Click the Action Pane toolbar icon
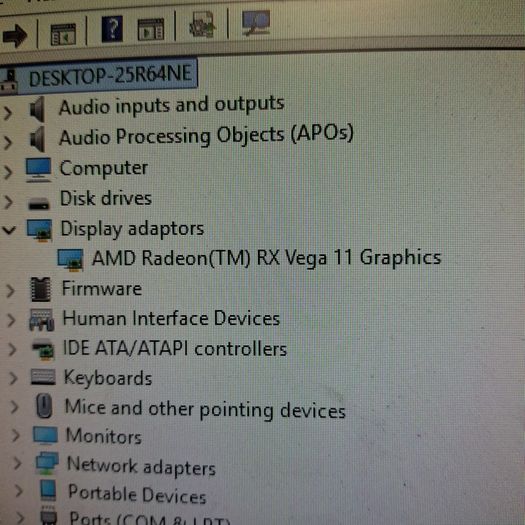The height and width of the screenshot is (525, 525). coord(151,29)
